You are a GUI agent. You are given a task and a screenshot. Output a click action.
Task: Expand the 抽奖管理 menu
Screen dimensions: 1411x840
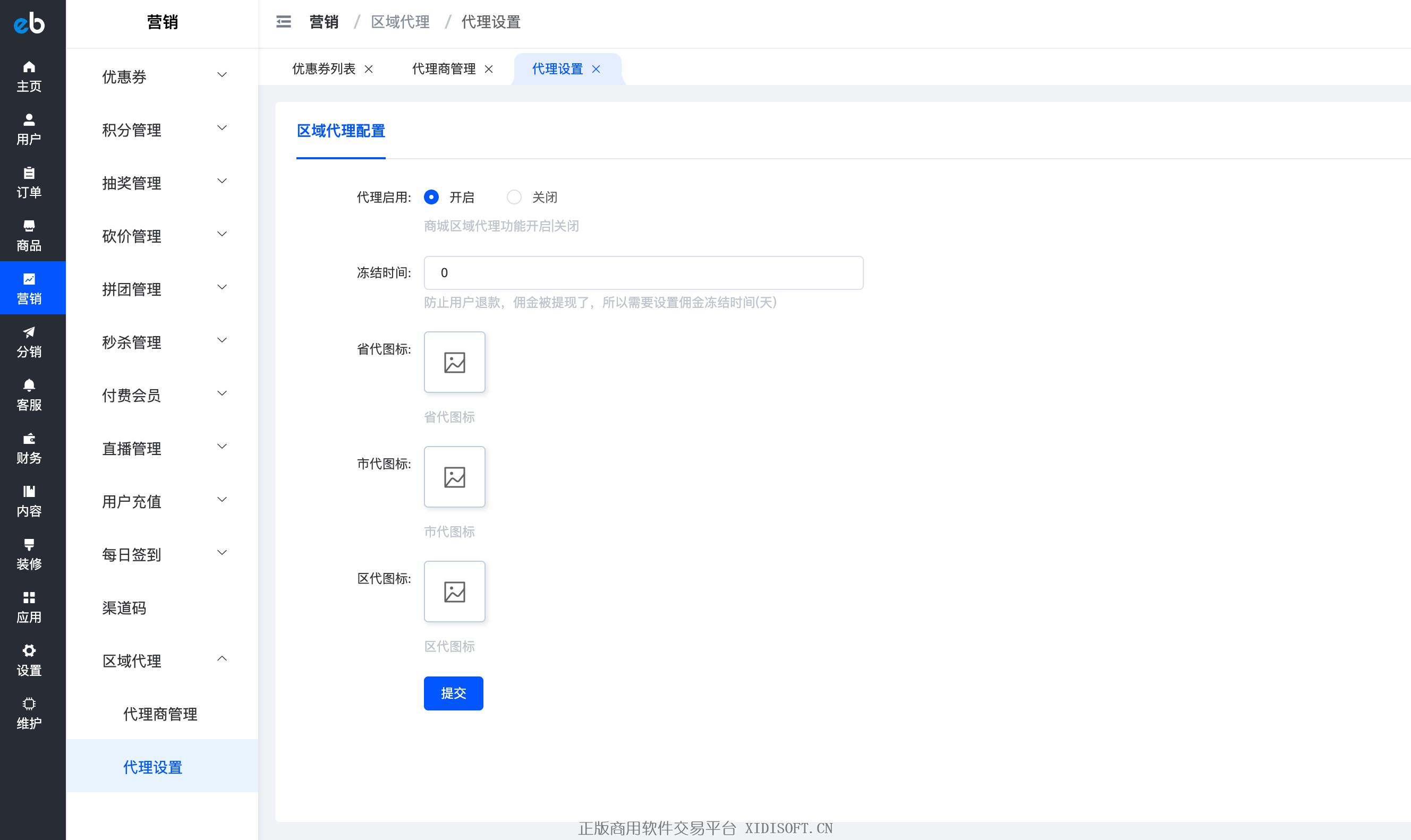[162, 183]
